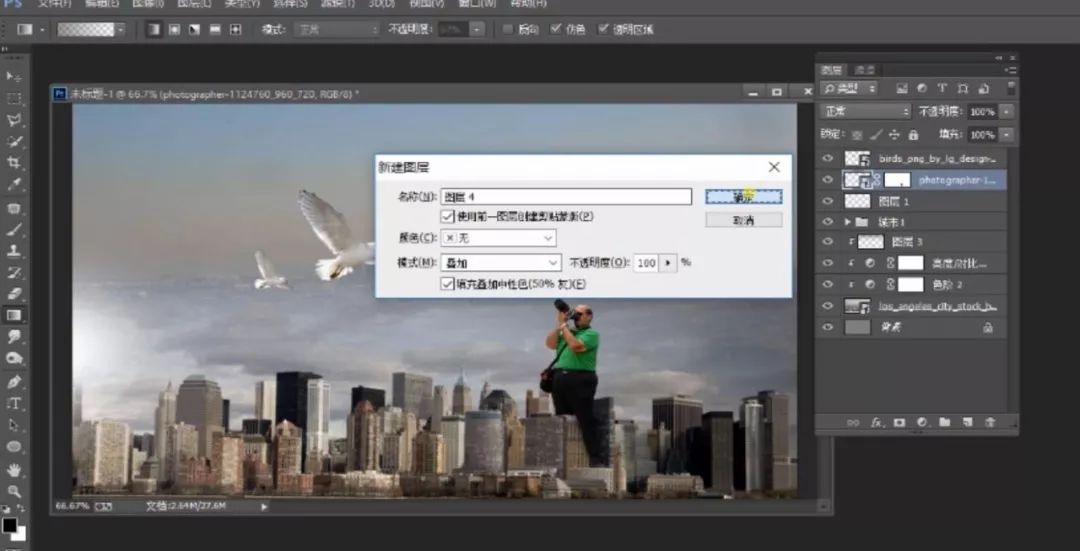Select the Crop tool
Screen dimensions: 1080x551
click(13, 163)
